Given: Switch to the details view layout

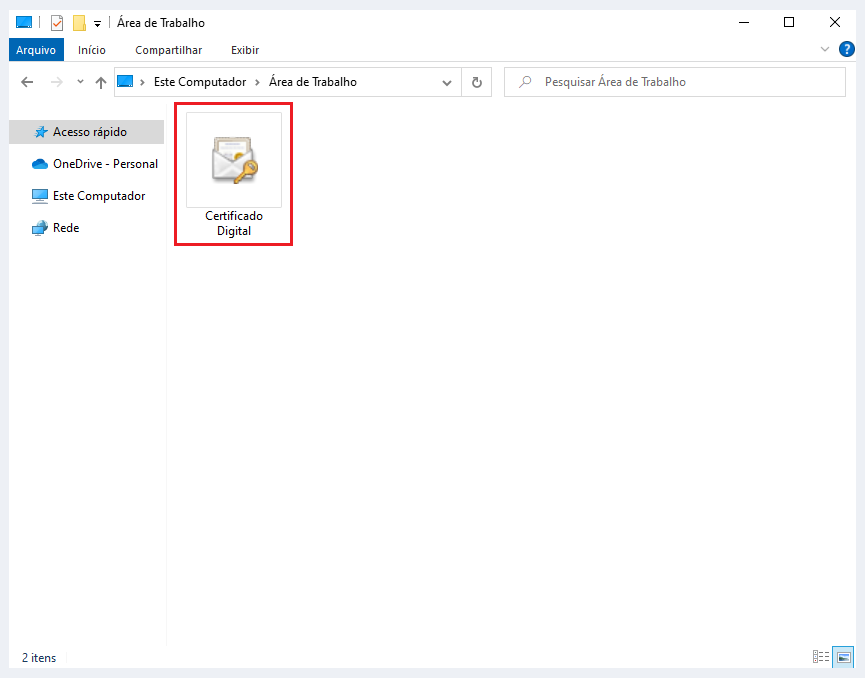Looking at the screenshot, I should point(821,656).
